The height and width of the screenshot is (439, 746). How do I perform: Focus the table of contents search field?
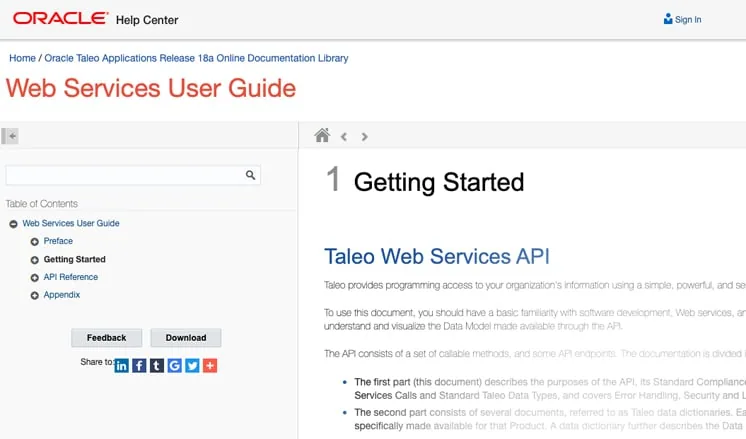click(133, 175)
